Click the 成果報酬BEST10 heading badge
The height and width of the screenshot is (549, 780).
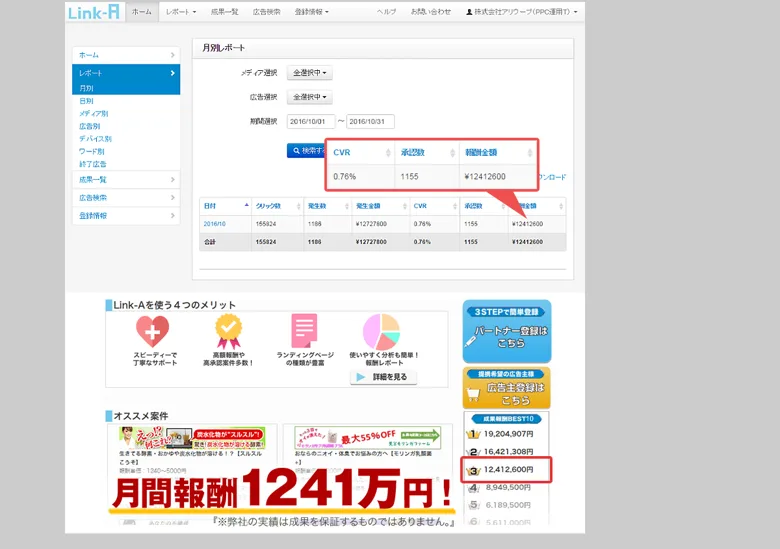point(506,419)
